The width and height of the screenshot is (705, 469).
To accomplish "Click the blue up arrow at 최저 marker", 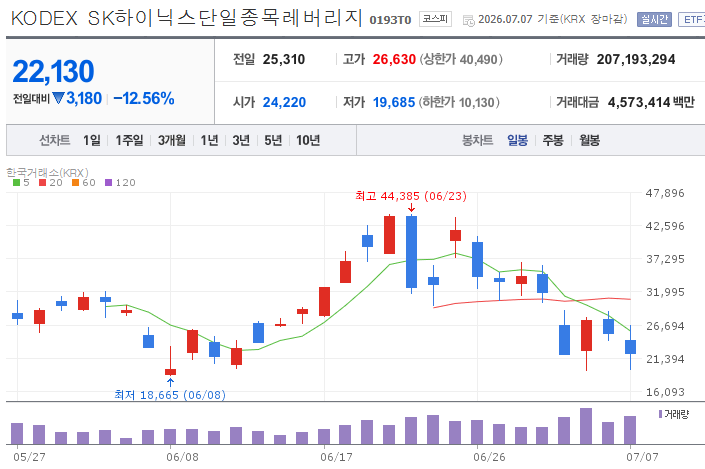I will [x=170, y=382].
